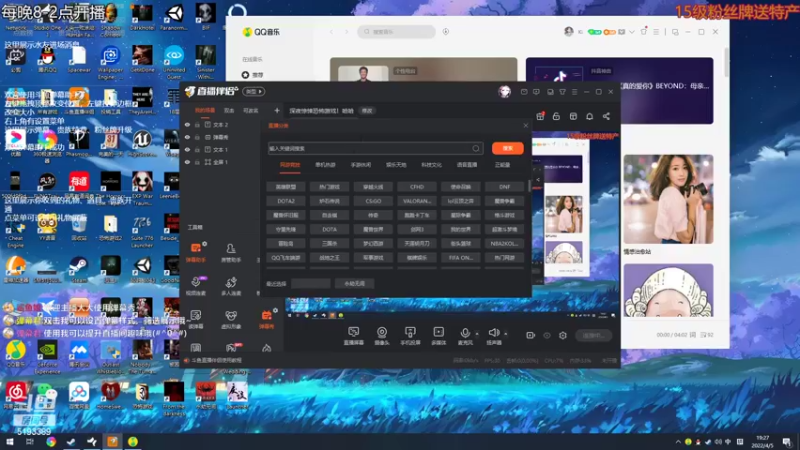800x450 pixels.
Task: Choose the DNF category
Action: point(505,187)
